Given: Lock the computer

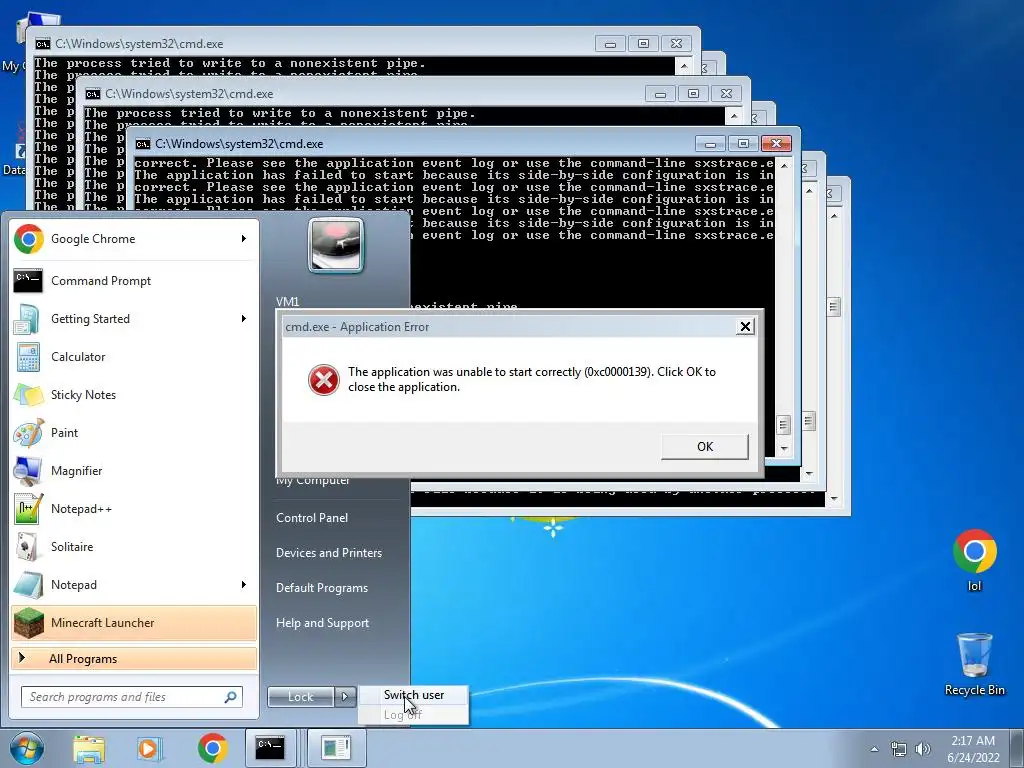Looking at the screenshot, I should 301,697.
